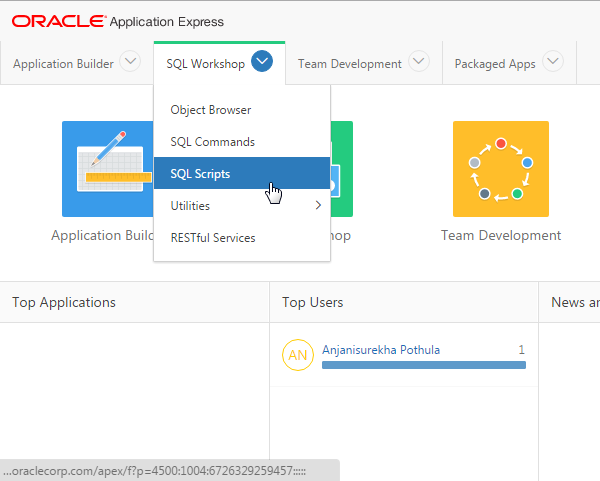Click the Top Users activity bar

[423, 365]
